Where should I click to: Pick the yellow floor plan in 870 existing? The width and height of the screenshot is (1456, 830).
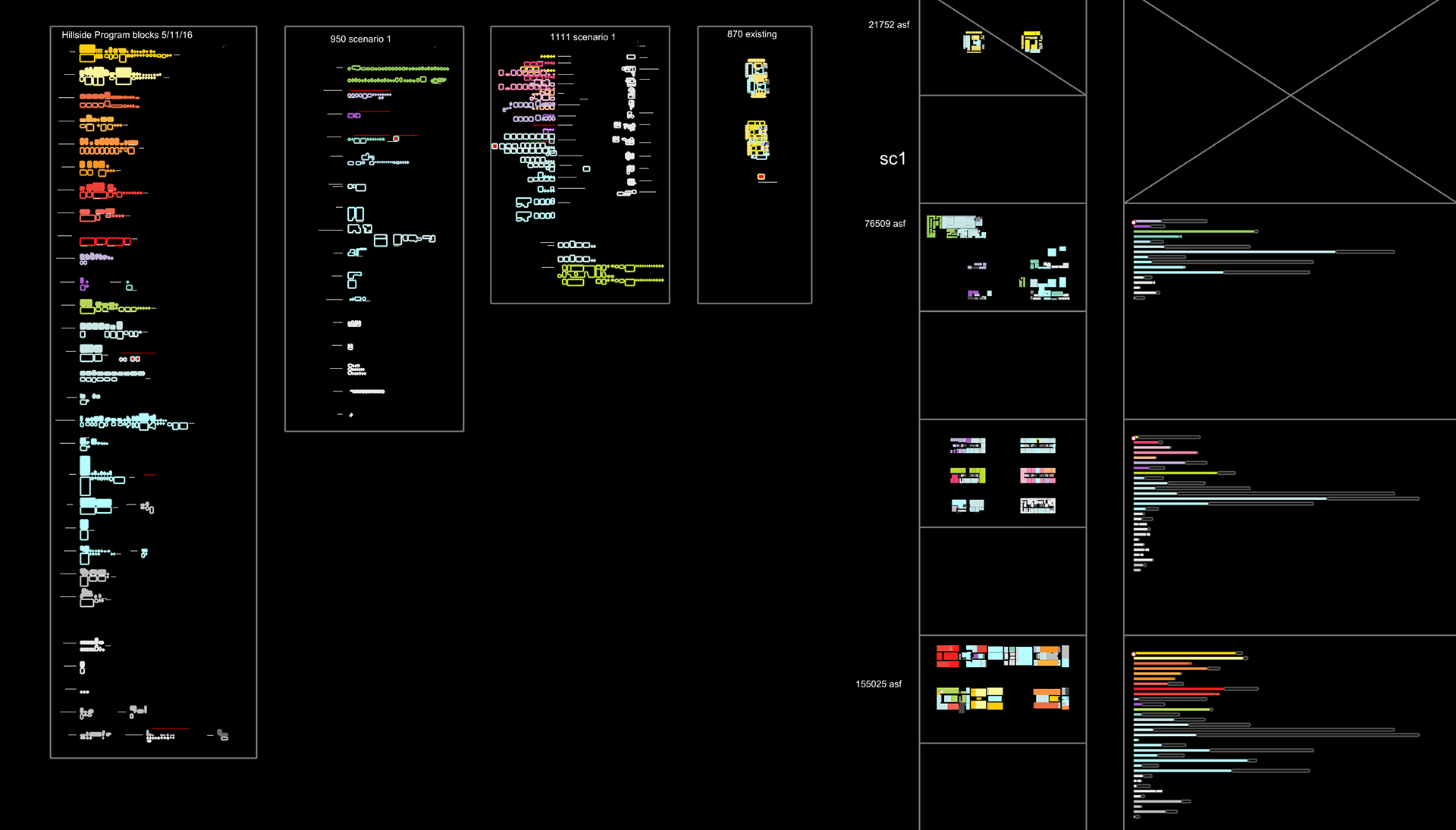(x=757, y=140)
